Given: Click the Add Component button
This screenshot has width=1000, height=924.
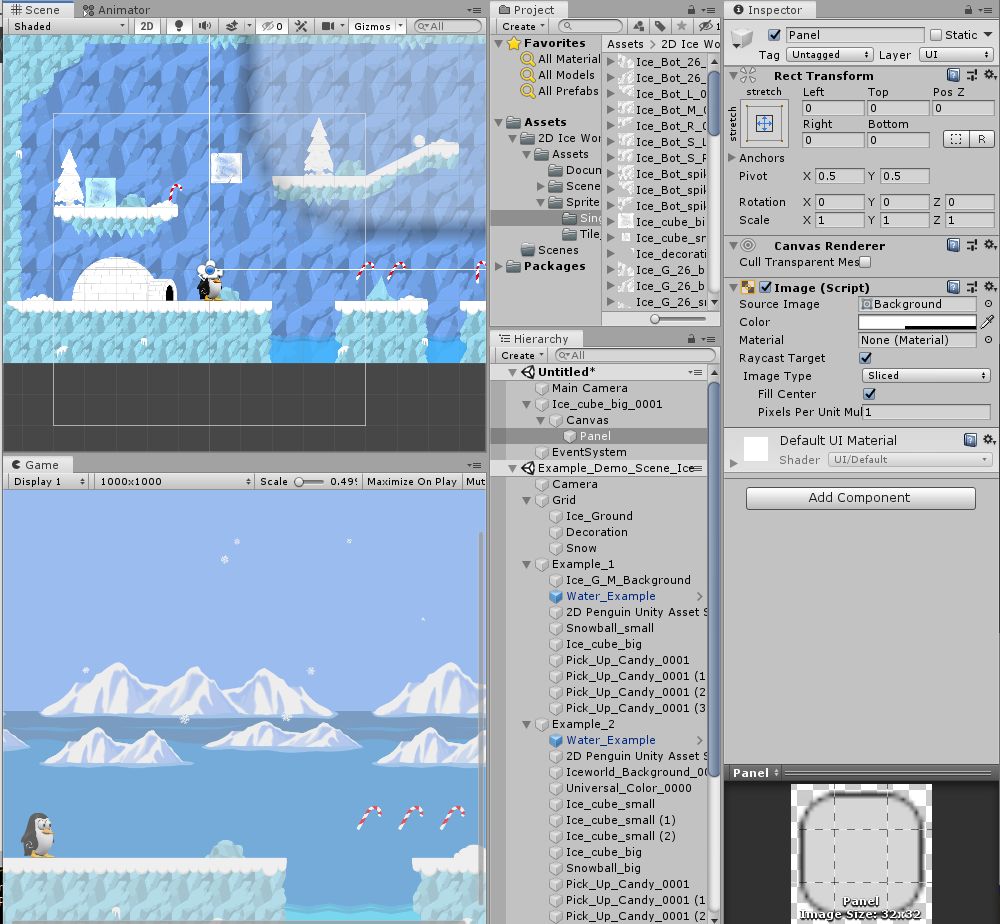Looking at the screenshot, I should [860, 498].
